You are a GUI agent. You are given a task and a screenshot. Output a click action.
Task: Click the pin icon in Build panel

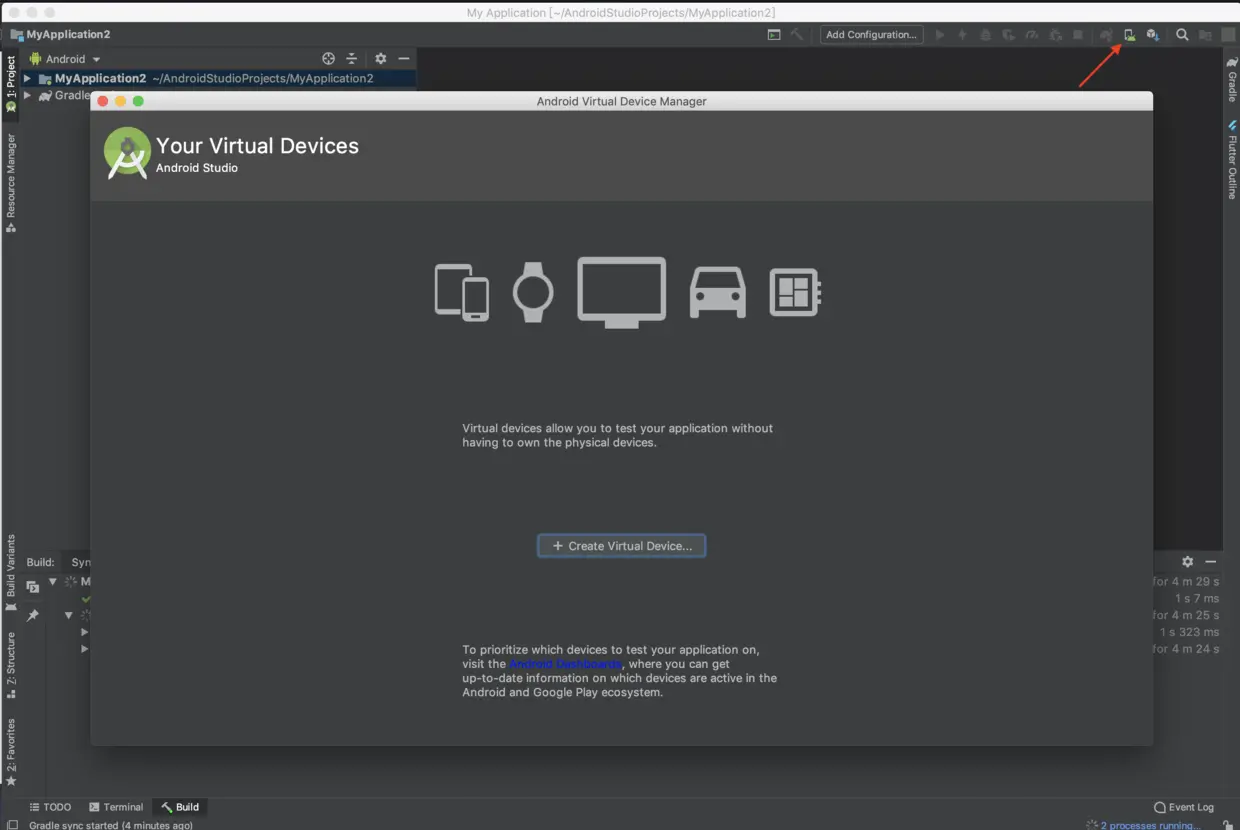pos(32,616)
